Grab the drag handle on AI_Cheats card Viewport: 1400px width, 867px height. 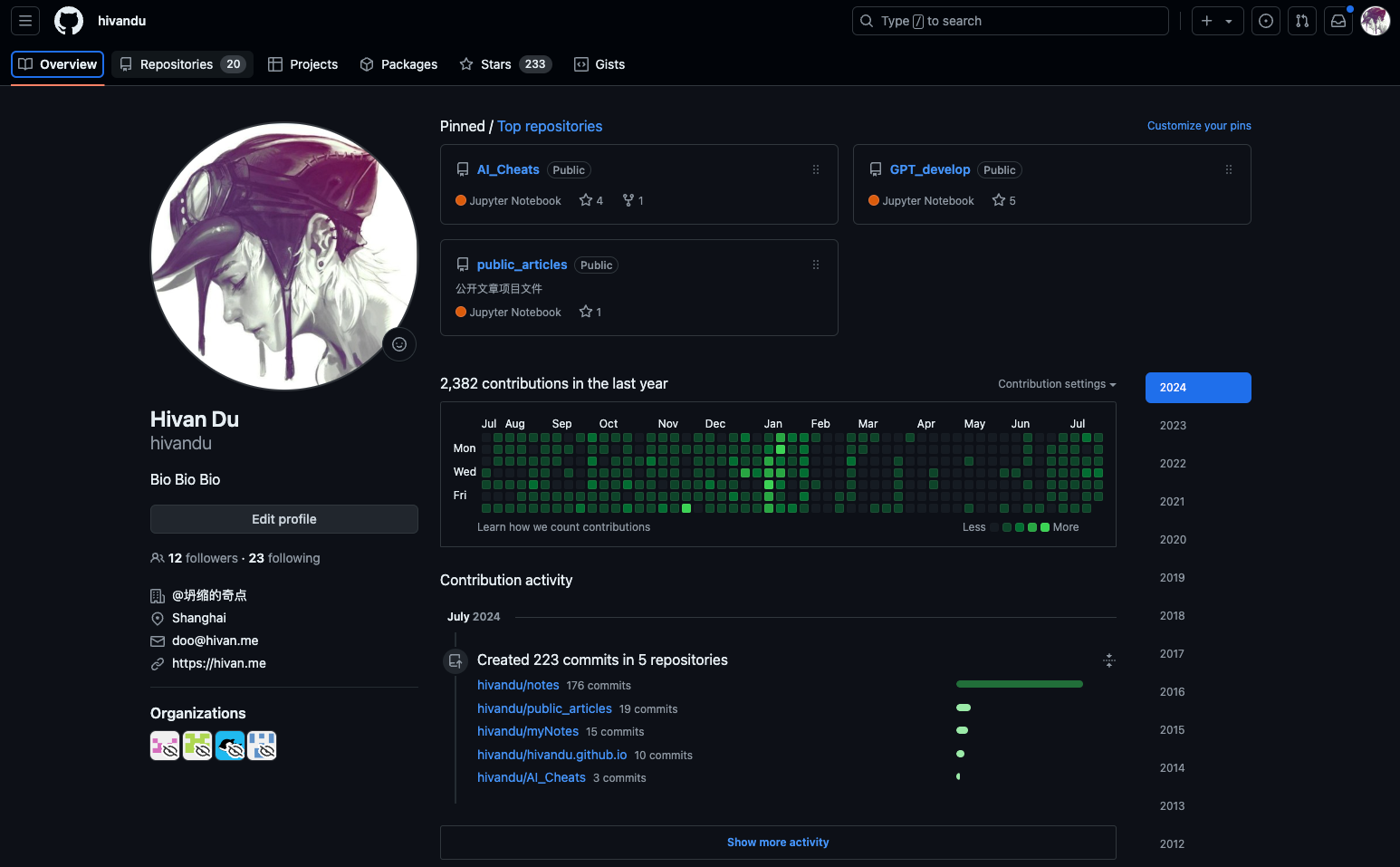coord(816,169)
